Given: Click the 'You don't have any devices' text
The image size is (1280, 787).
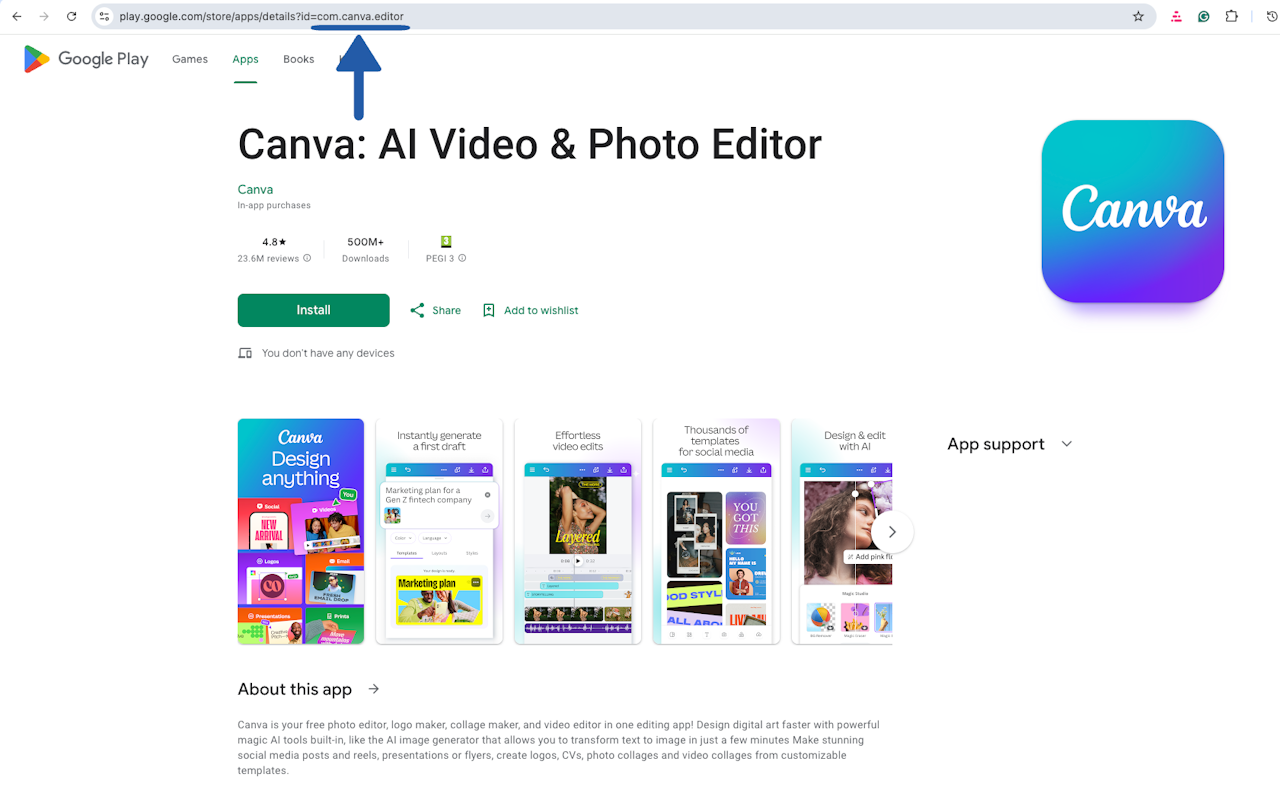Looking at the screenshot, I should click(x=328, y=353).
